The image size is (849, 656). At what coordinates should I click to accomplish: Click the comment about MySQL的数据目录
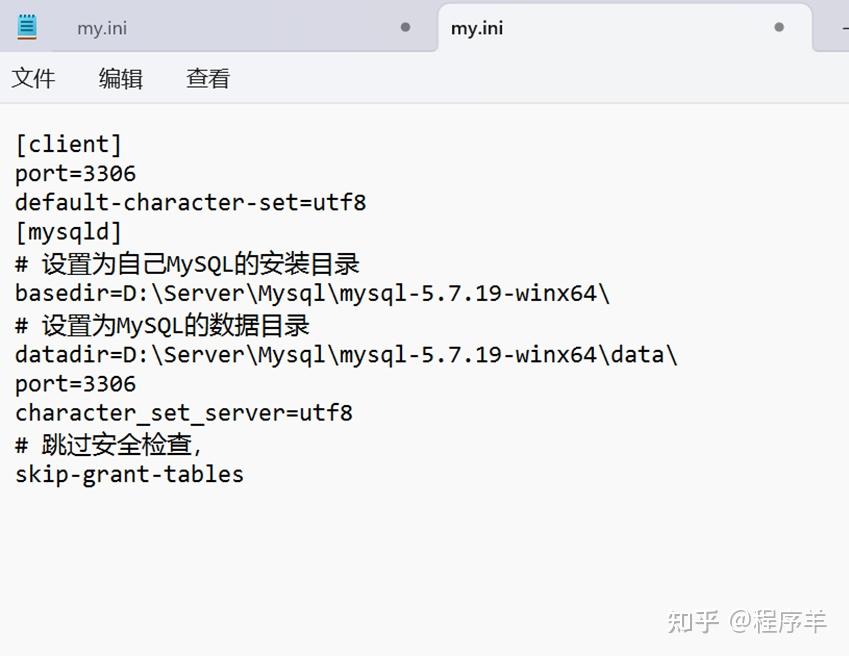[x=162, y=325]
